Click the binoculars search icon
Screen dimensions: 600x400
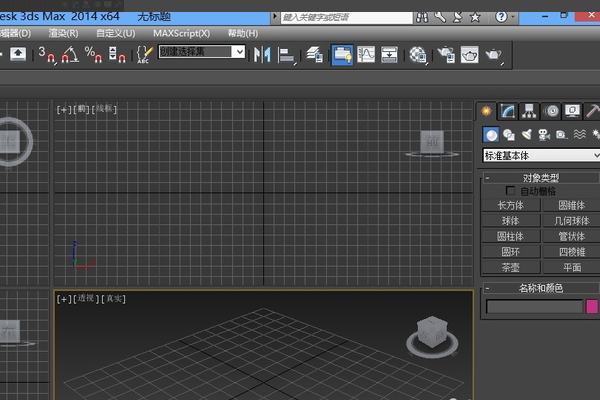(x=422, y=17)
